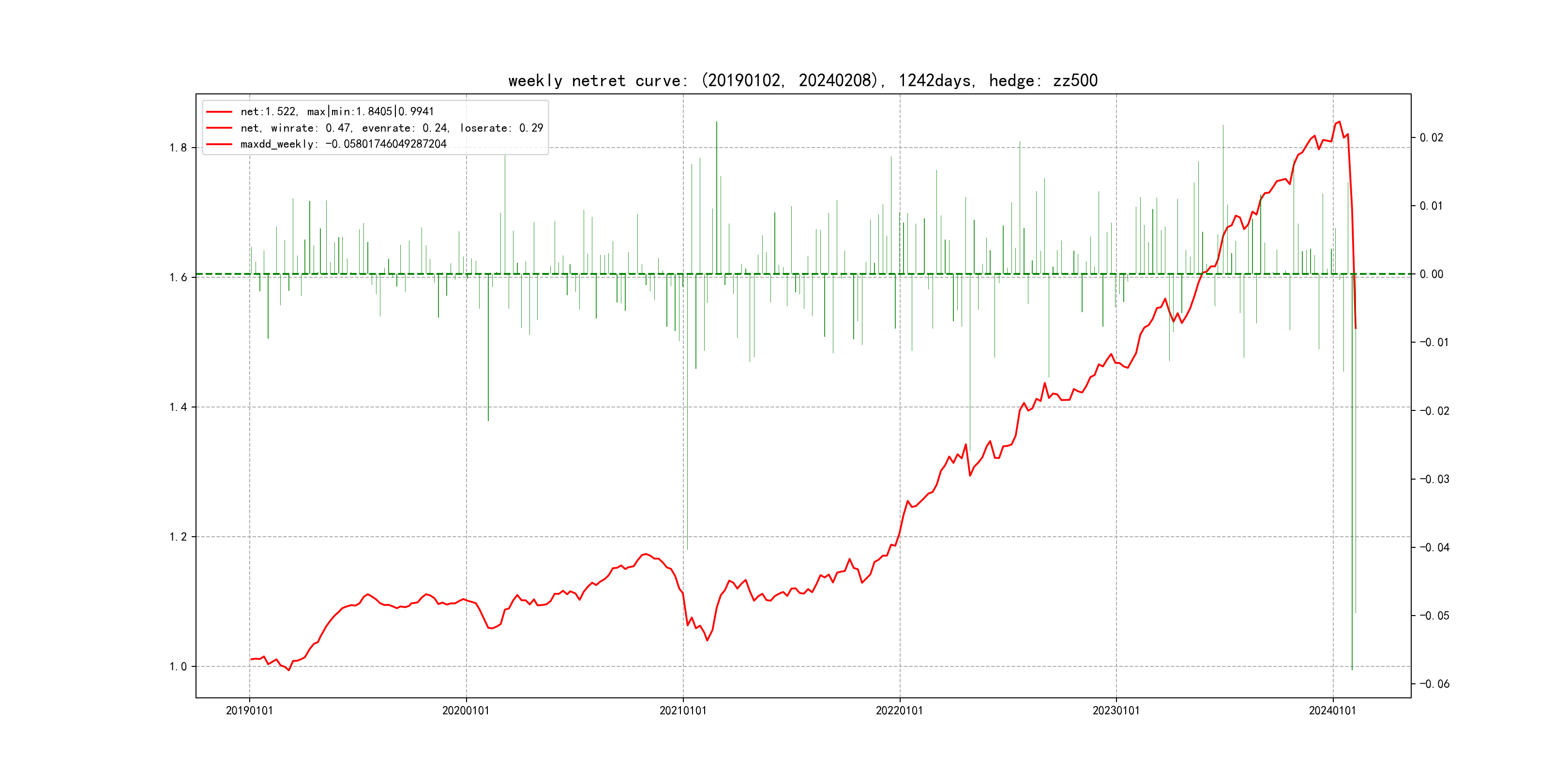Click the 0.00 right axis tick label
This screenshot has height=784, width=1568.
(x=1431, y=274)
